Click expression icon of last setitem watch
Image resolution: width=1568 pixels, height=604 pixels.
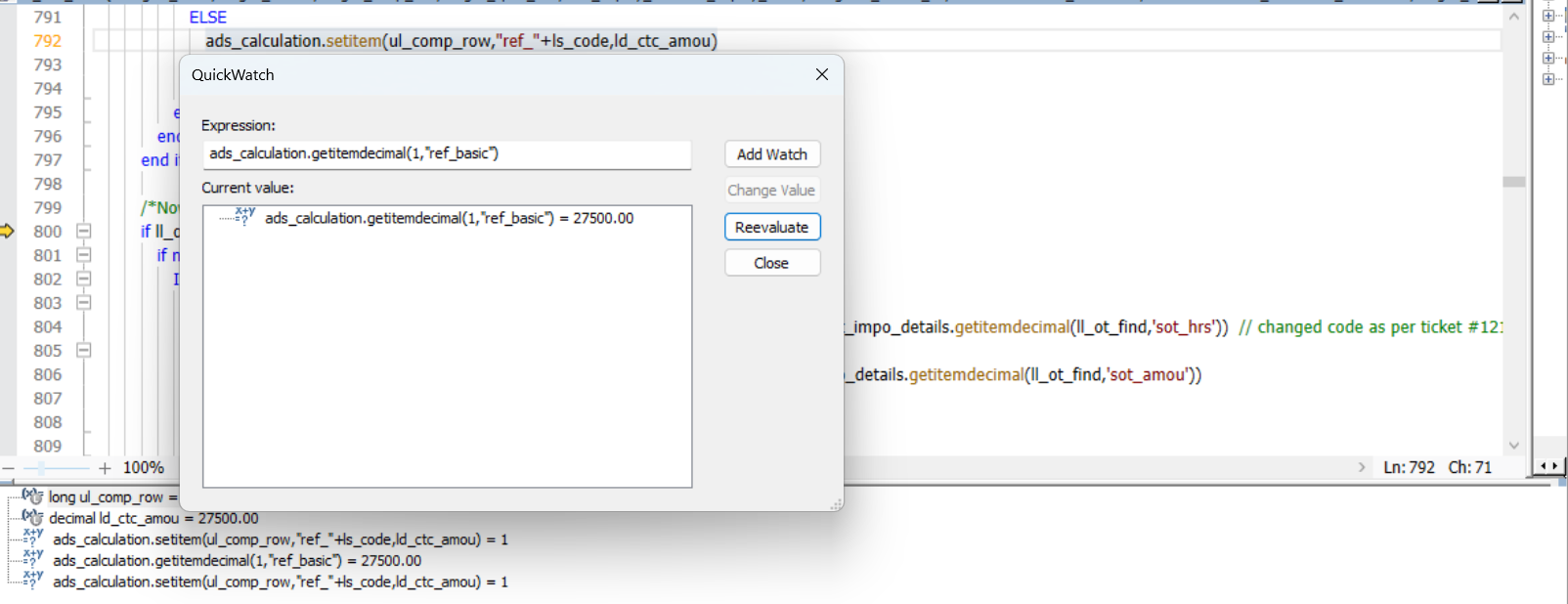33,582
